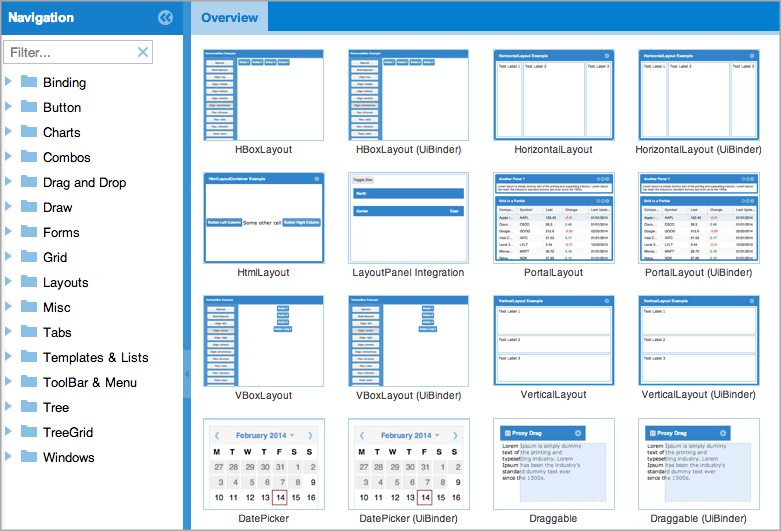Click the Charts folder icon
781x531 pixels.
click(29, 131)
